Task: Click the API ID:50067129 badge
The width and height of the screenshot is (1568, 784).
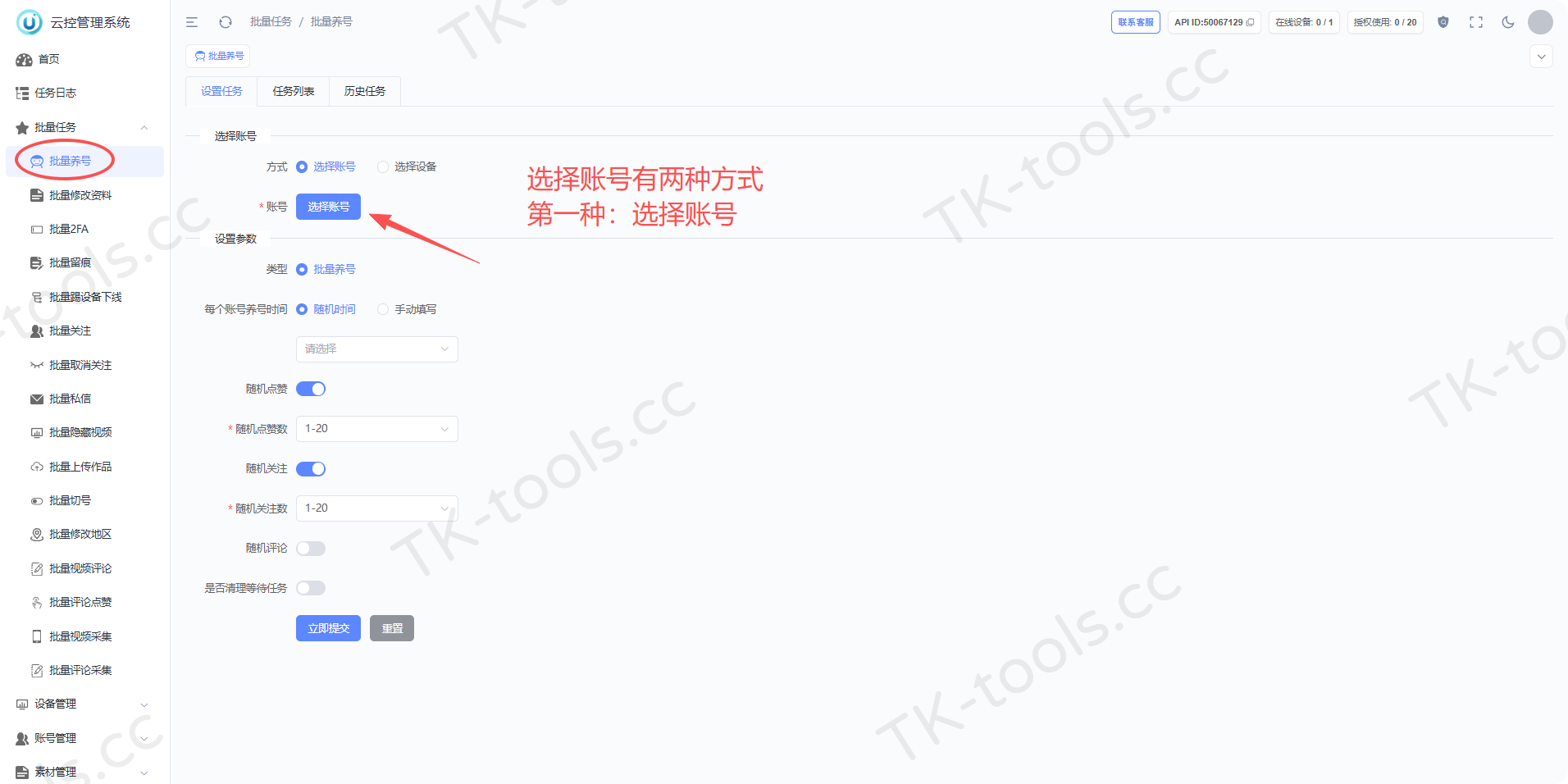Action: tap(1215, 22)
